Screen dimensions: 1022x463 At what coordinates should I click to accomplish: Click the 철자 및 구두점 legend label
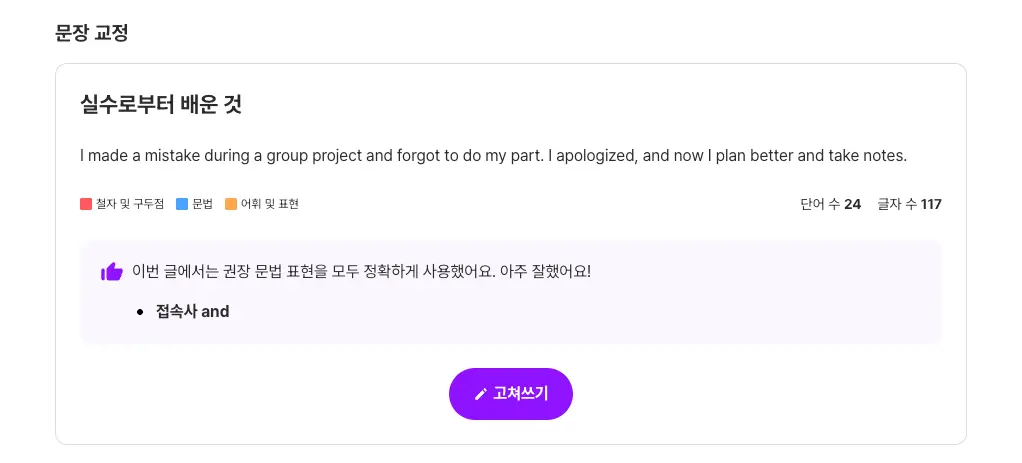click(x=130, y=204)
